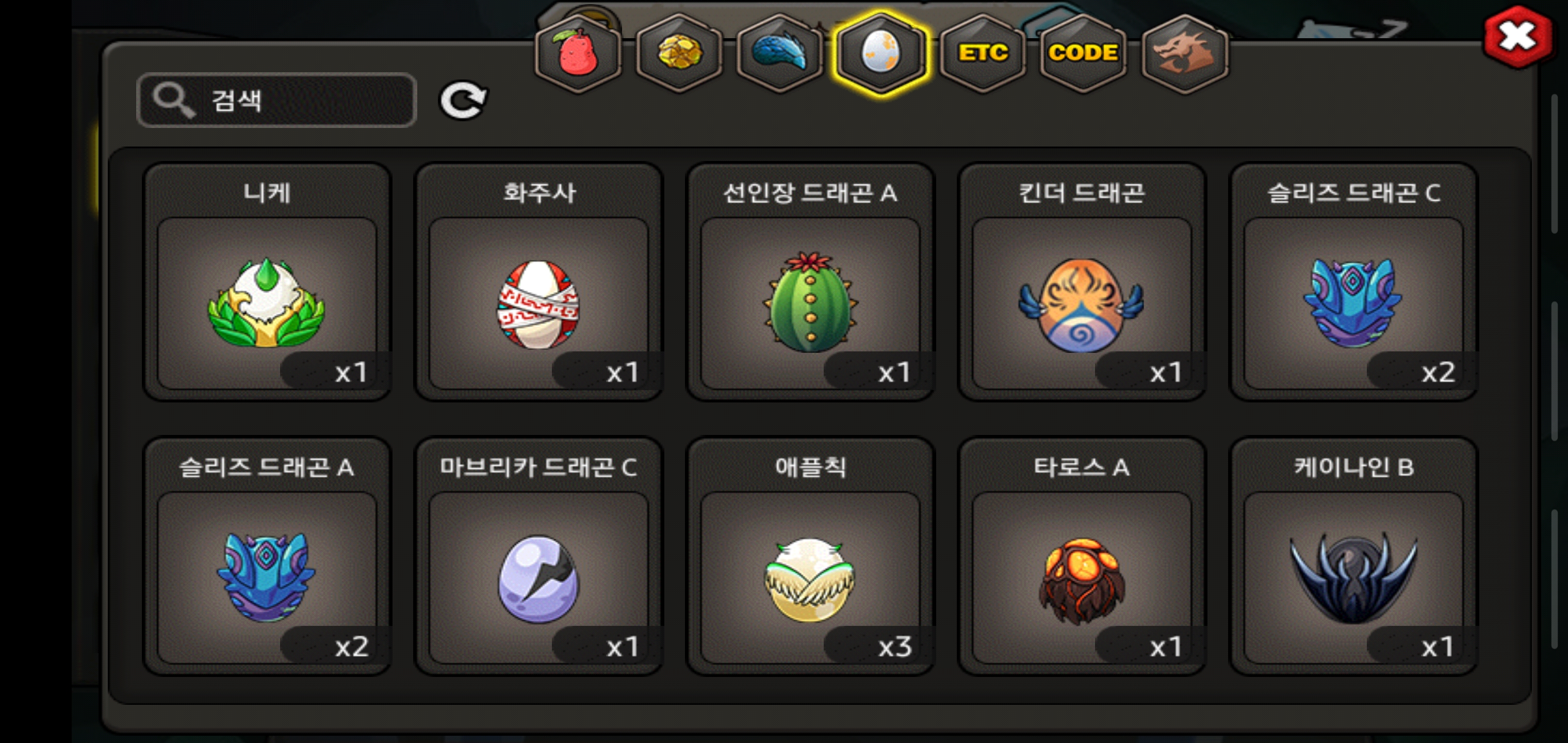Click the magnifying glass search icon
This screenshot has width=1568, height=743.
(173, 101)
